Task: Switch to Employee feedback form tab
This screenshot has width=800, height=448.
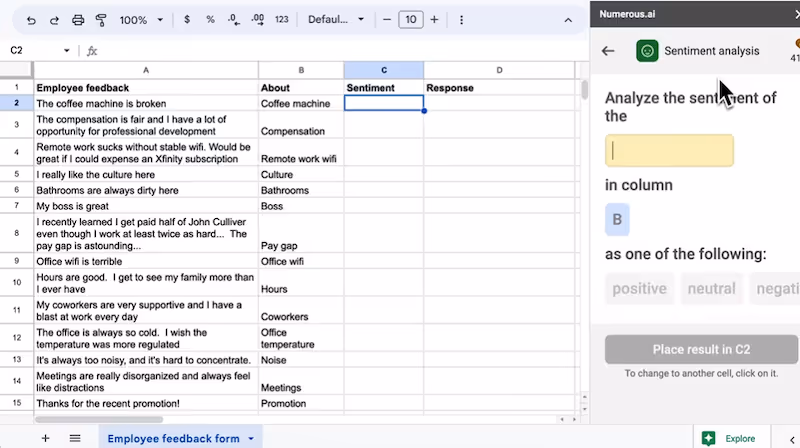Action: point(173,438)
